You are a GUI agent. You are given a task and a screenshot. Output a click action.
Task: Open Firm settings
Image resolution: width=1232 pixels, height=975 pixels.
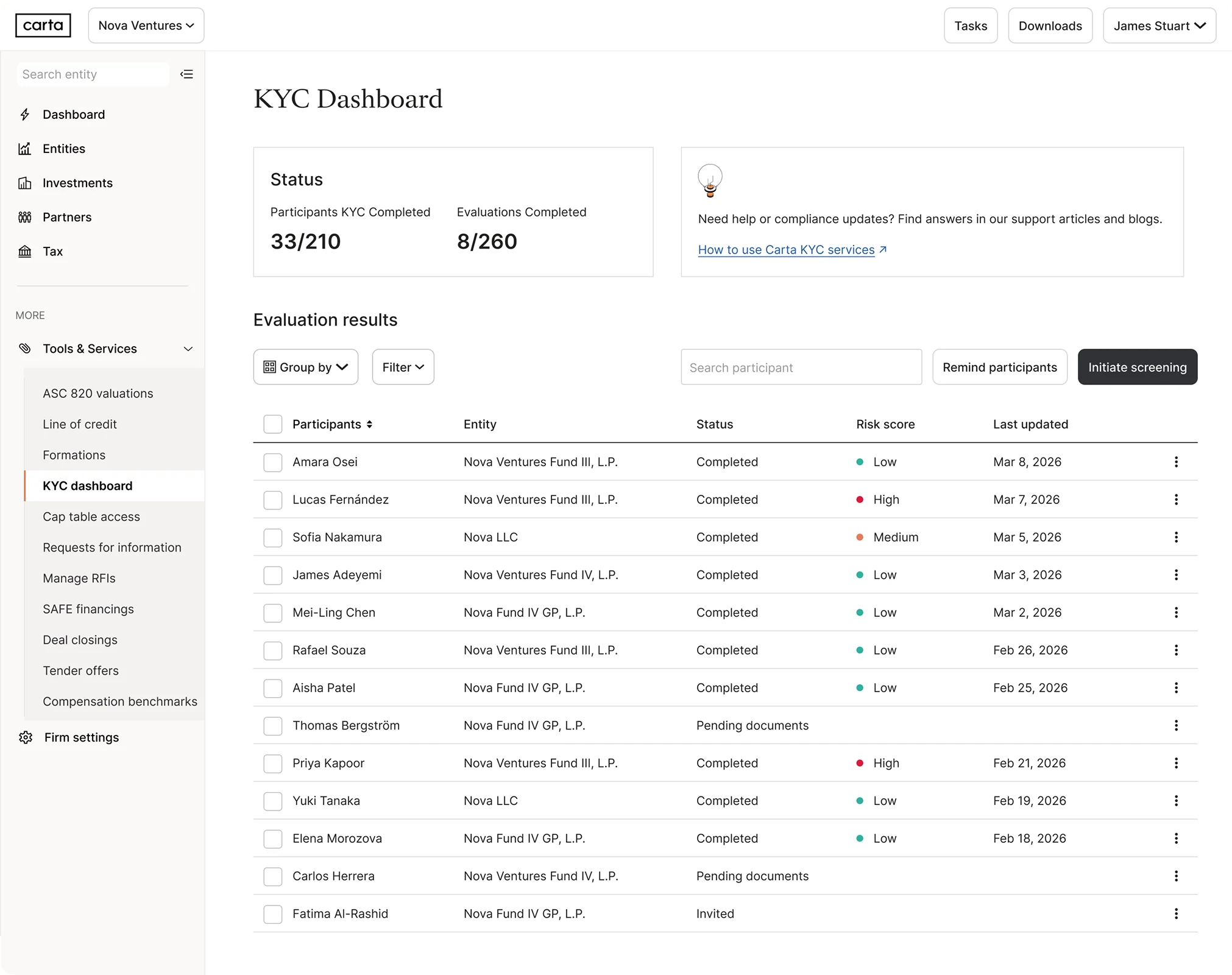click(82, 737)
